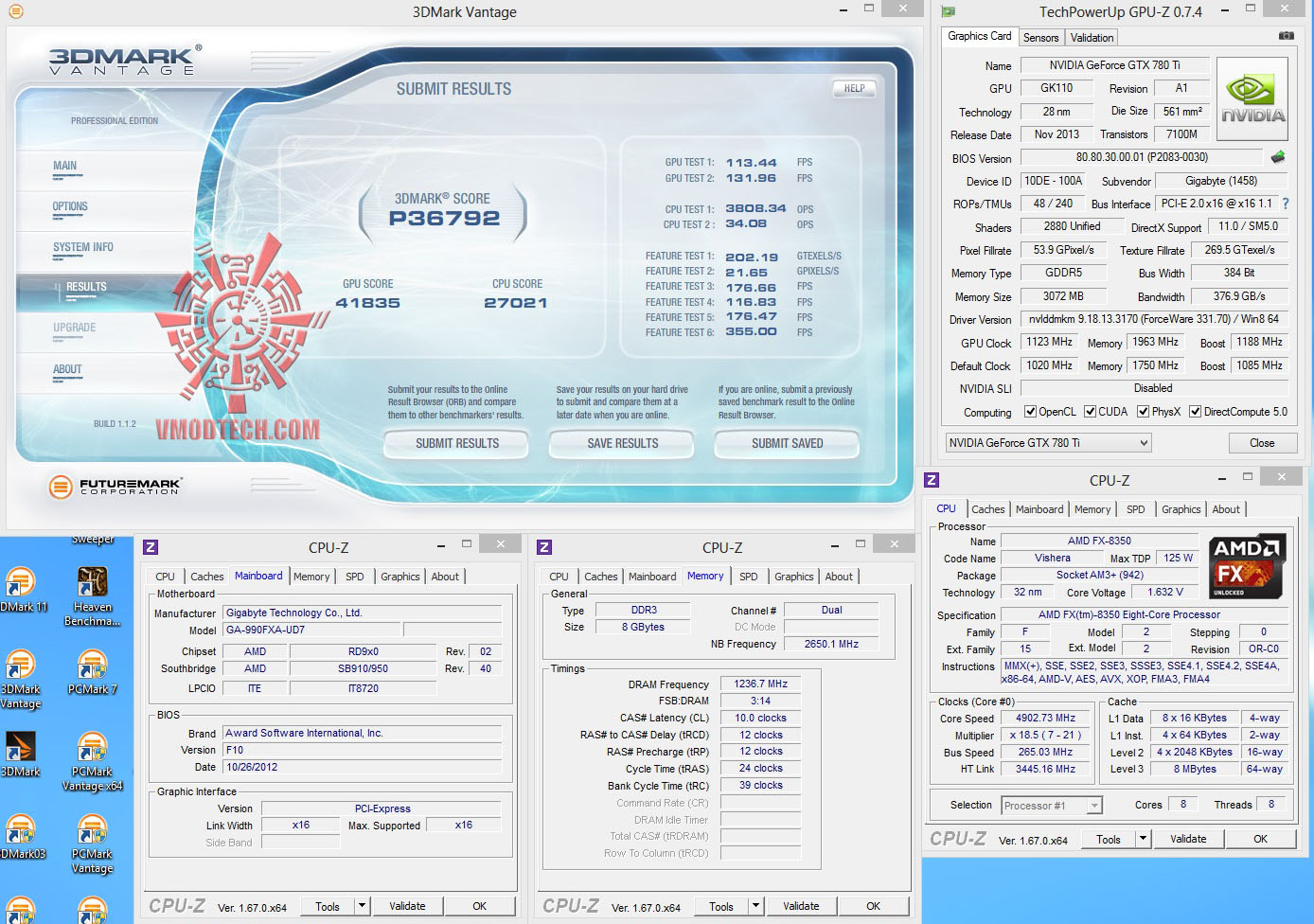Image resolution: width=1314 pixels, height=924 pixels.
Task: Select the CPU tab in CPU-Z Memory window
Action: pos(559,577)
